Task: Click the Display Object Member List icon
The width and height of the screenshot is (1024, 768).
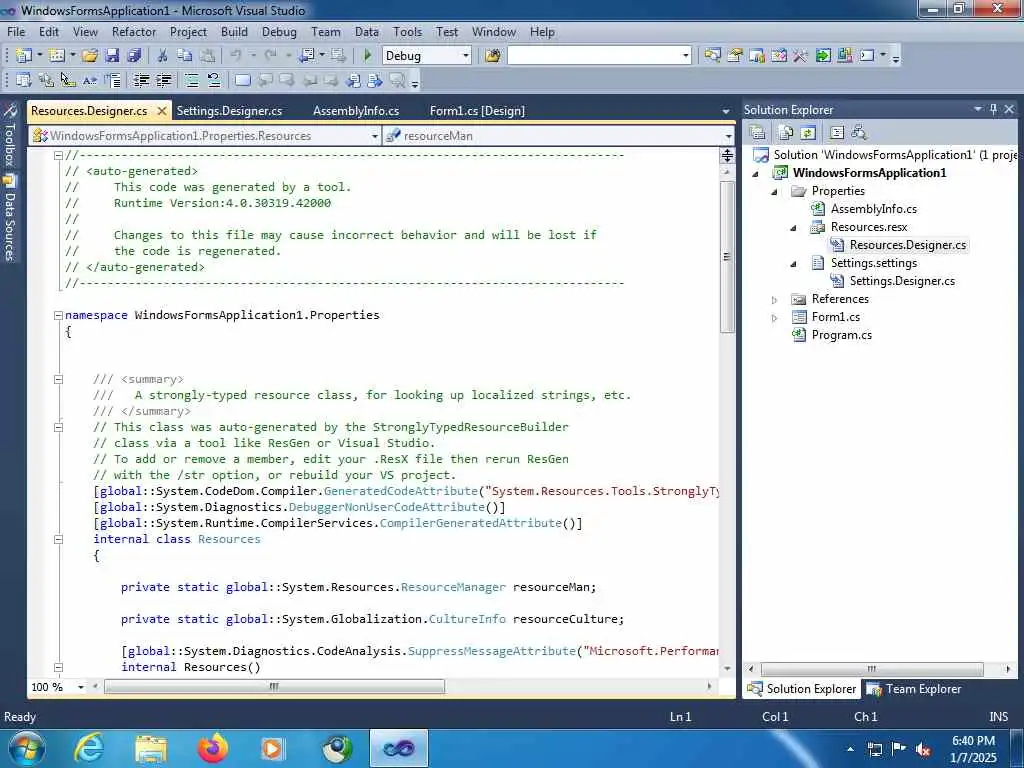Action: 24,80
